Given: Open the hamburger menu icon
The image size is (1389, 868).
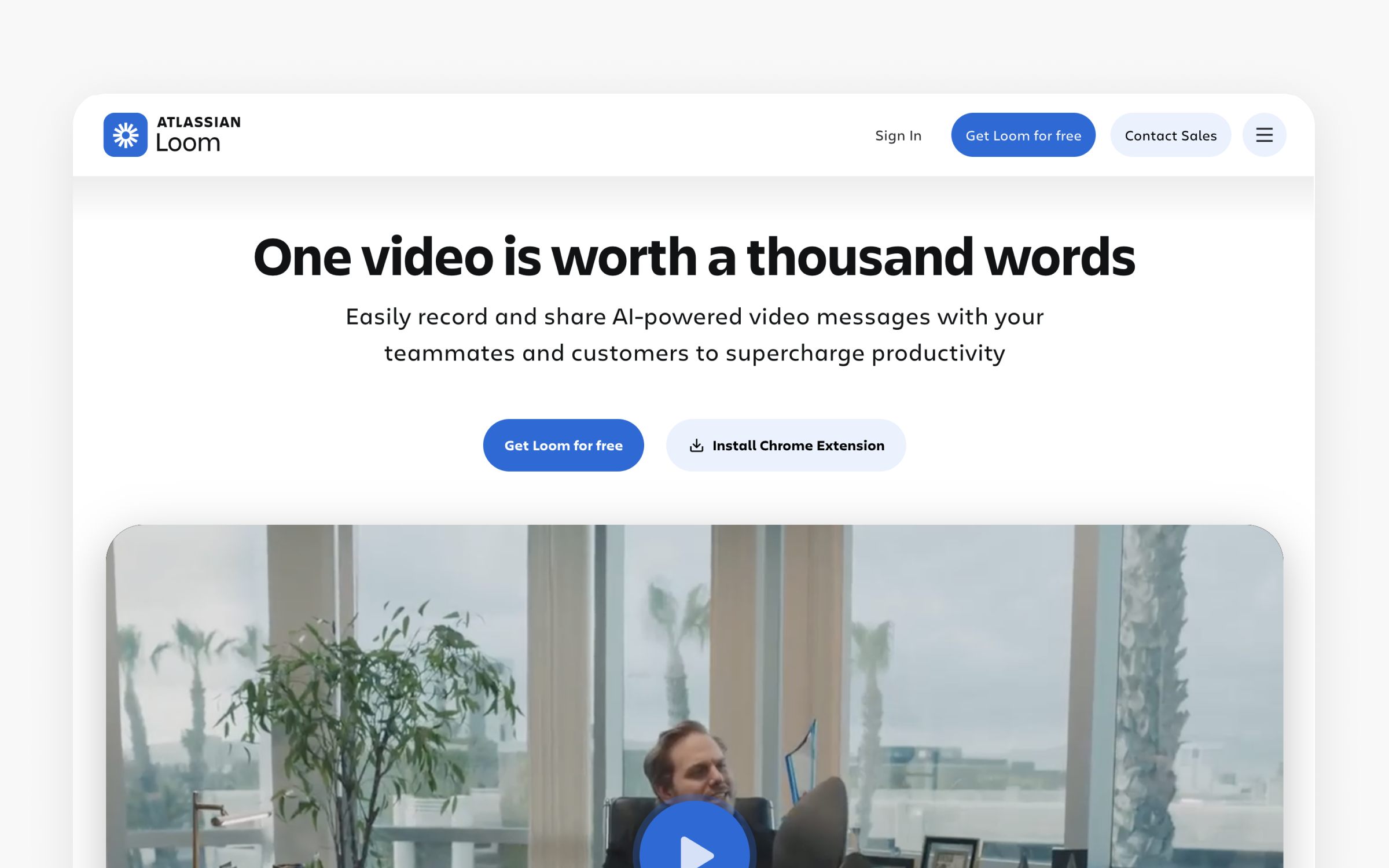Looking at the screenshot, I should [1264, 135].
